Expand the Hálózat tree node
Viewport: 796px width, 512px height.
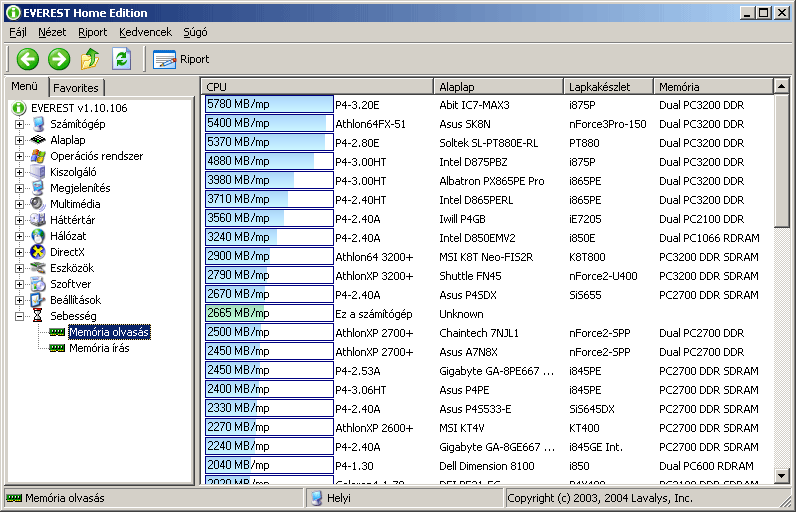pyautogui.click(x=19, y=236)
